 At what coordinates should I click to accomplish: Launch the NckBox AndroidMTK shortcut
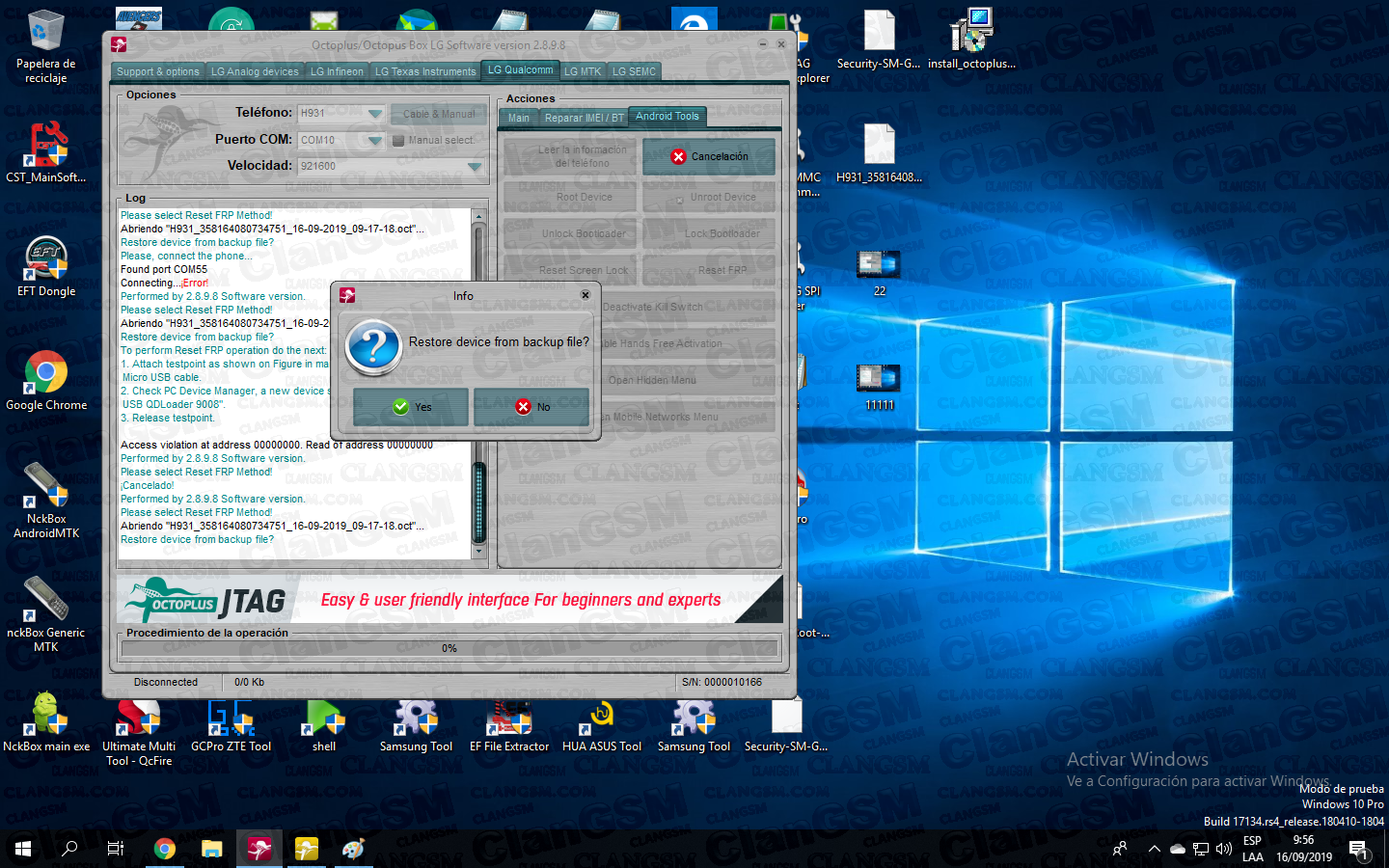pos(46,487)
